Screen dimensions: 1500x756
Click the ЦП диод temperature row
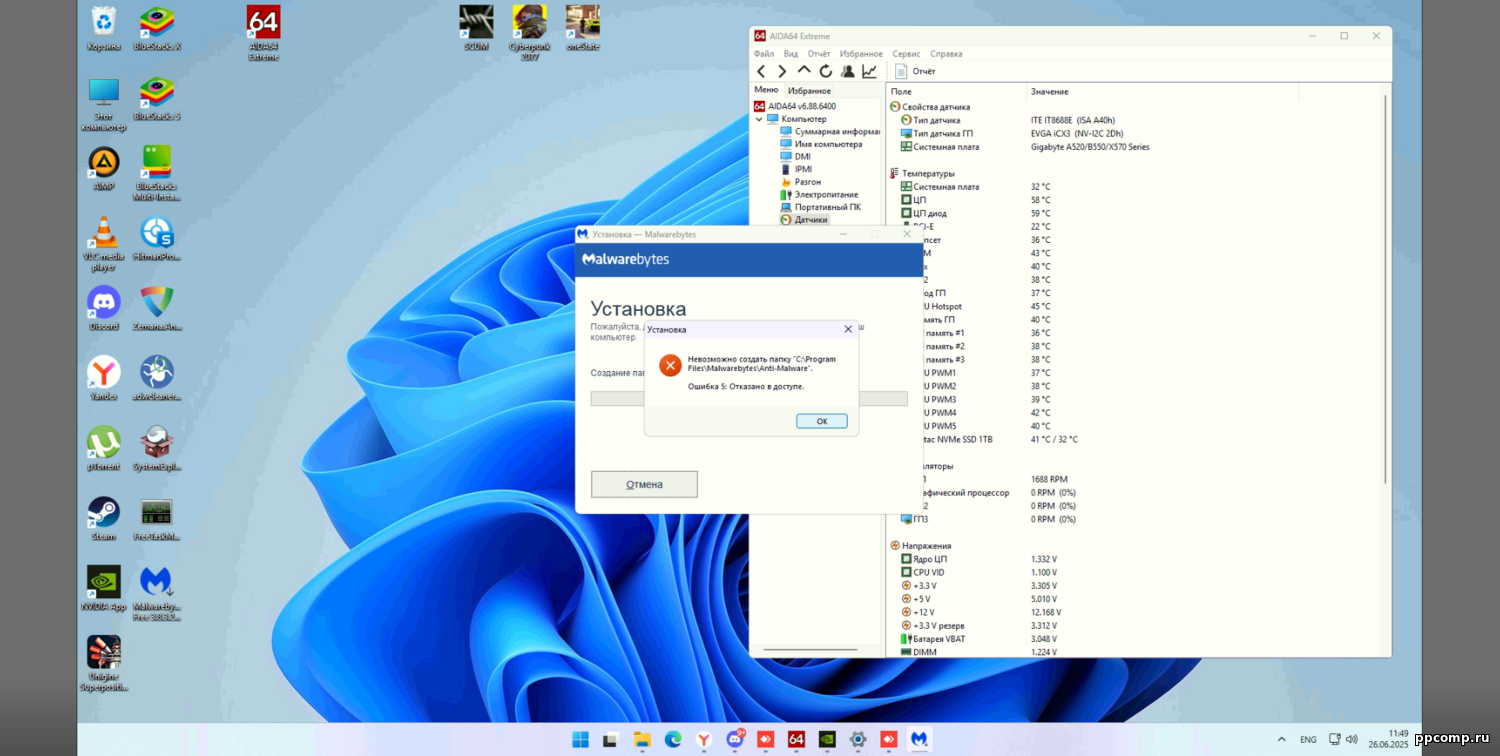pos(1135,213)
